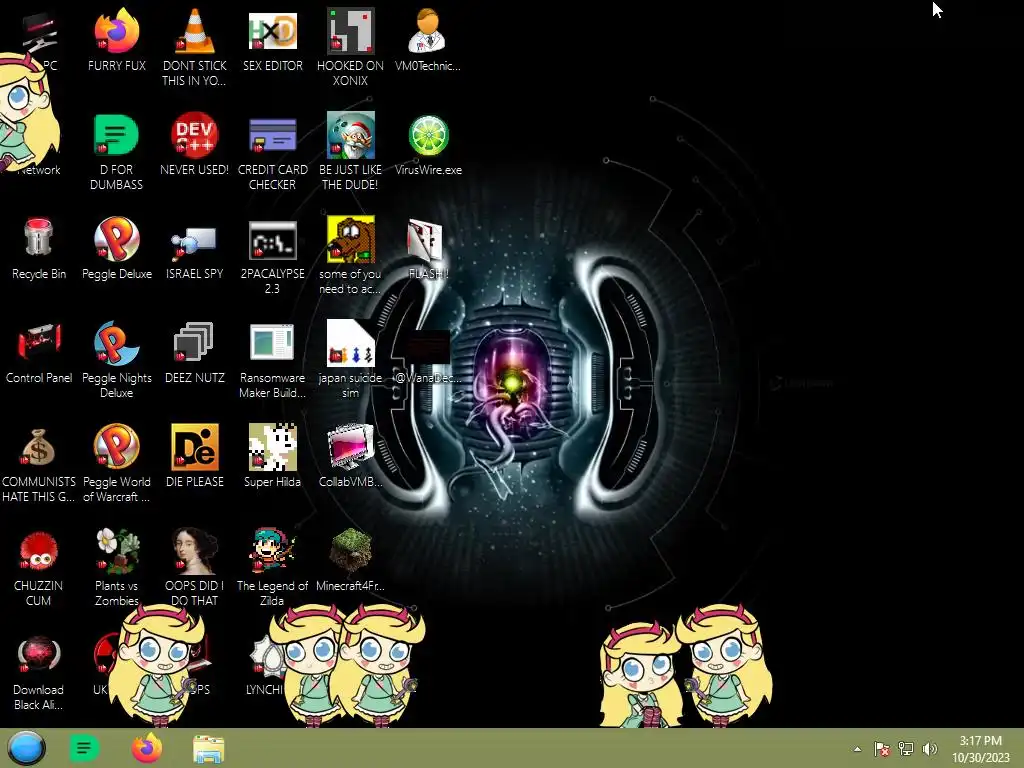
Task: Open the VM0Technic... doctor icon
Action: tap(428, 31)
